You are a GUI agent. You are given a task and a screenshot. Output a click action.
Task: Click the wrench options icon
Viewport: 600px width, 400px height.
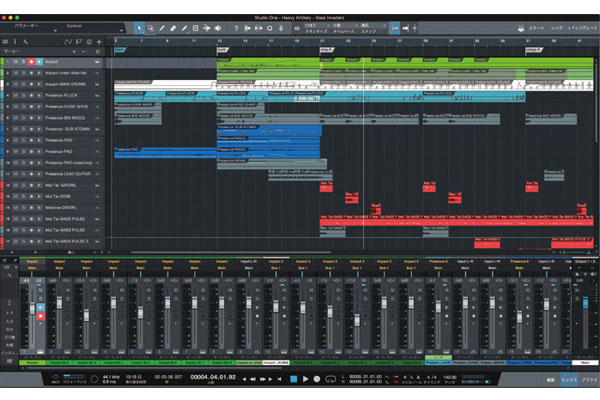point(26,42)
